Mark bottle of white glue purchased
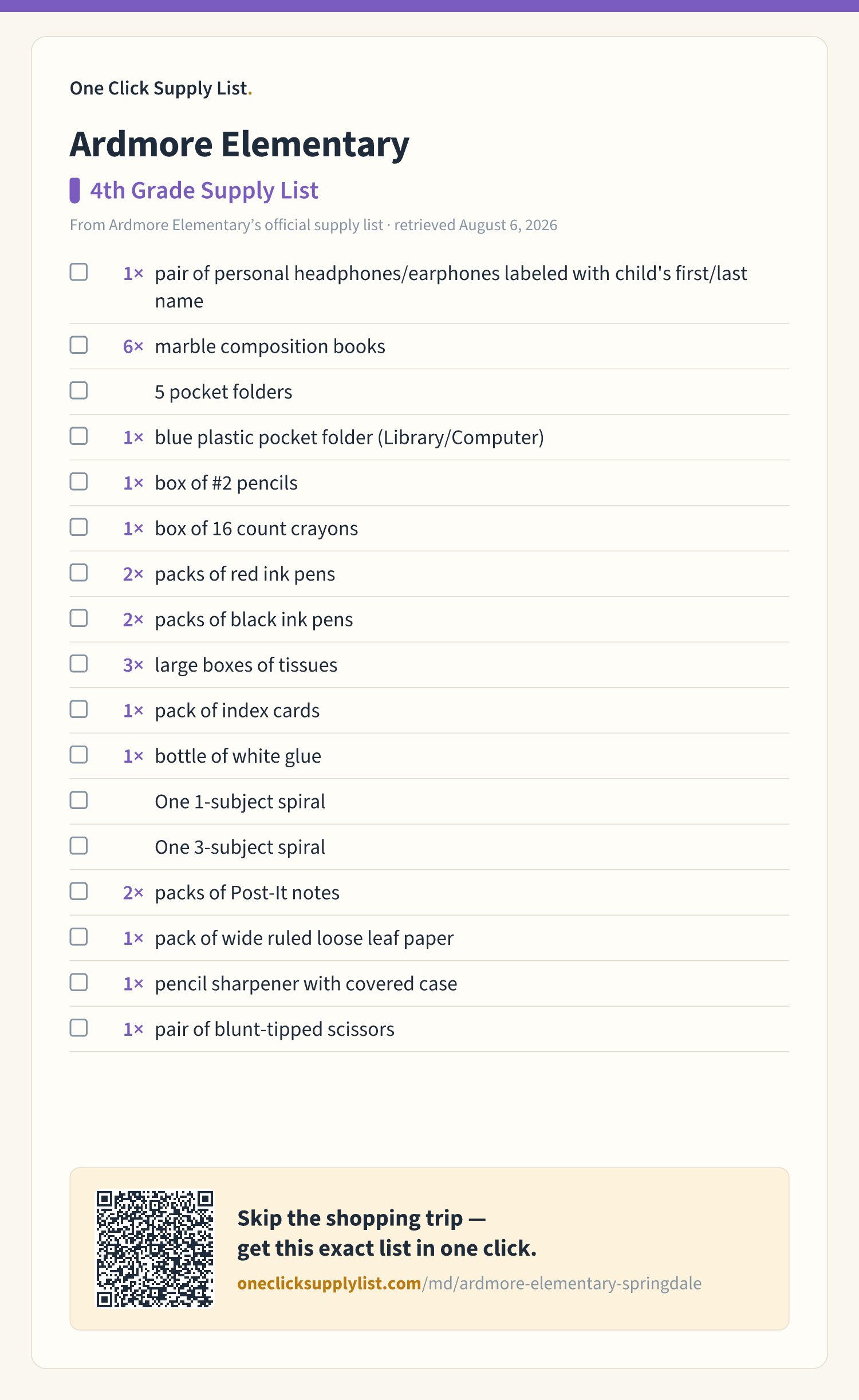 pos(78,755)
